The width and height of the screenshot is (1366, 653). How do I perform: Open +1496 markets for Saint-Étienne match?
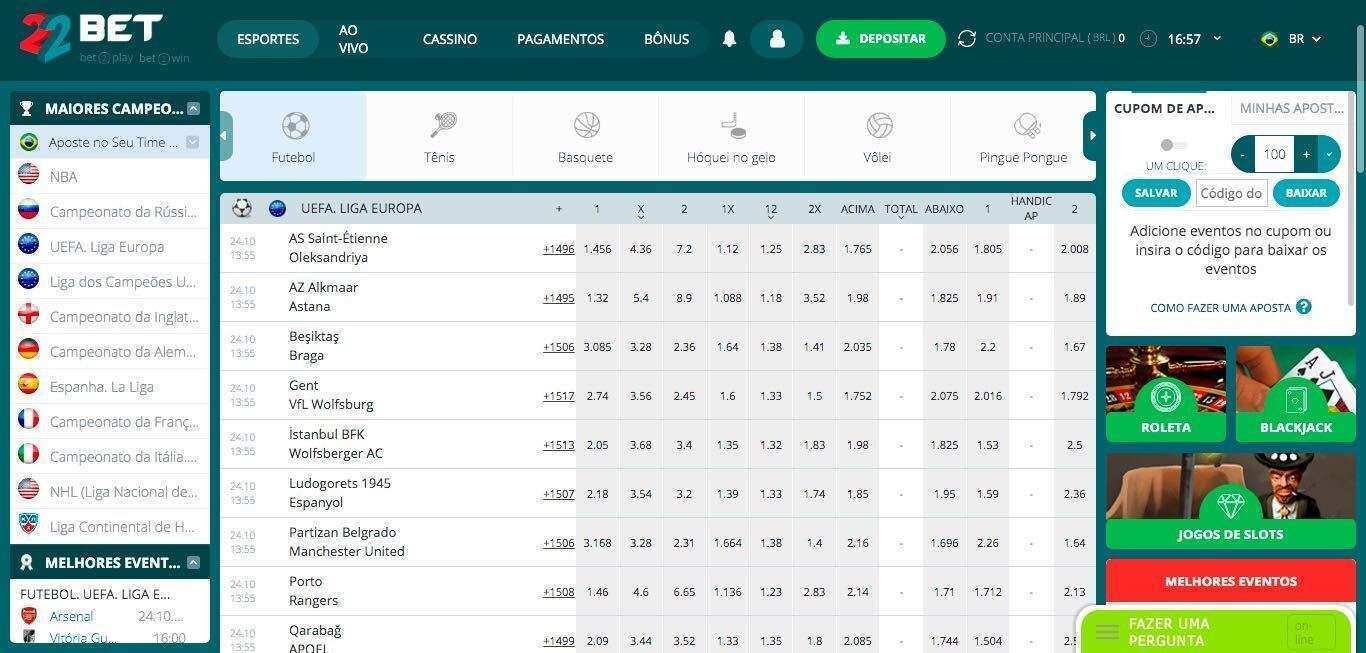pos(559,249)
